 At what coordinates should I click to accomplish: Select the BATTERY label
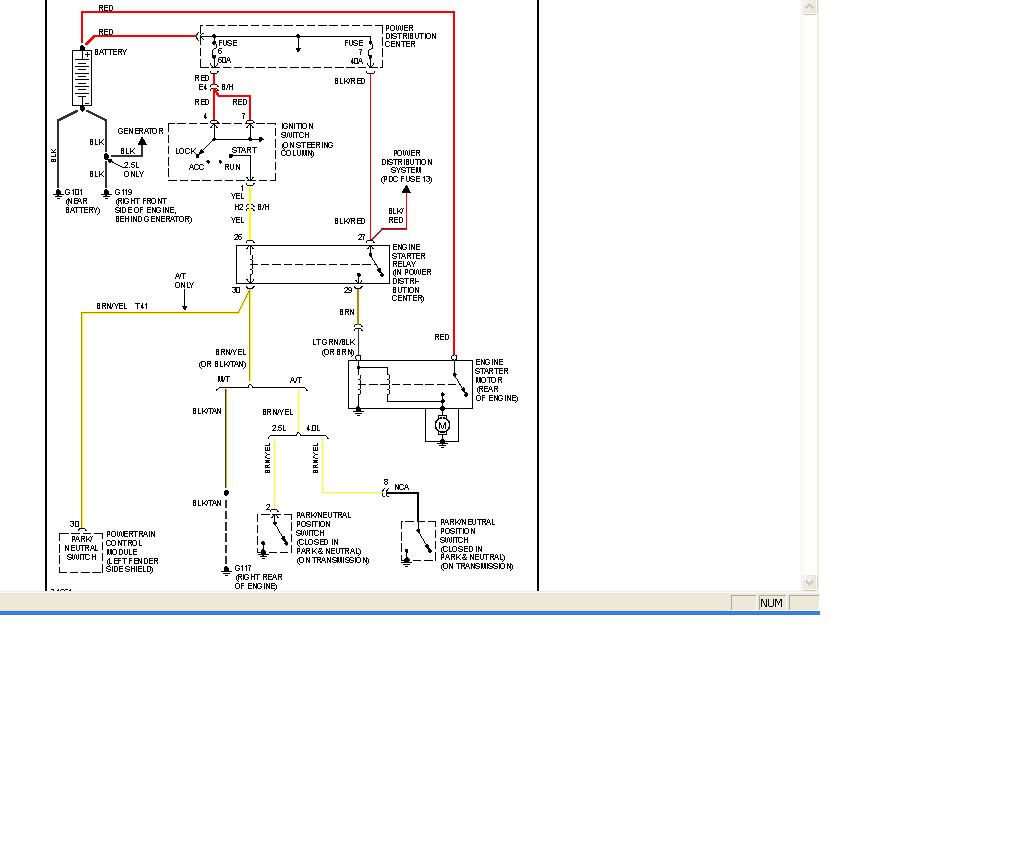(110, 52)
